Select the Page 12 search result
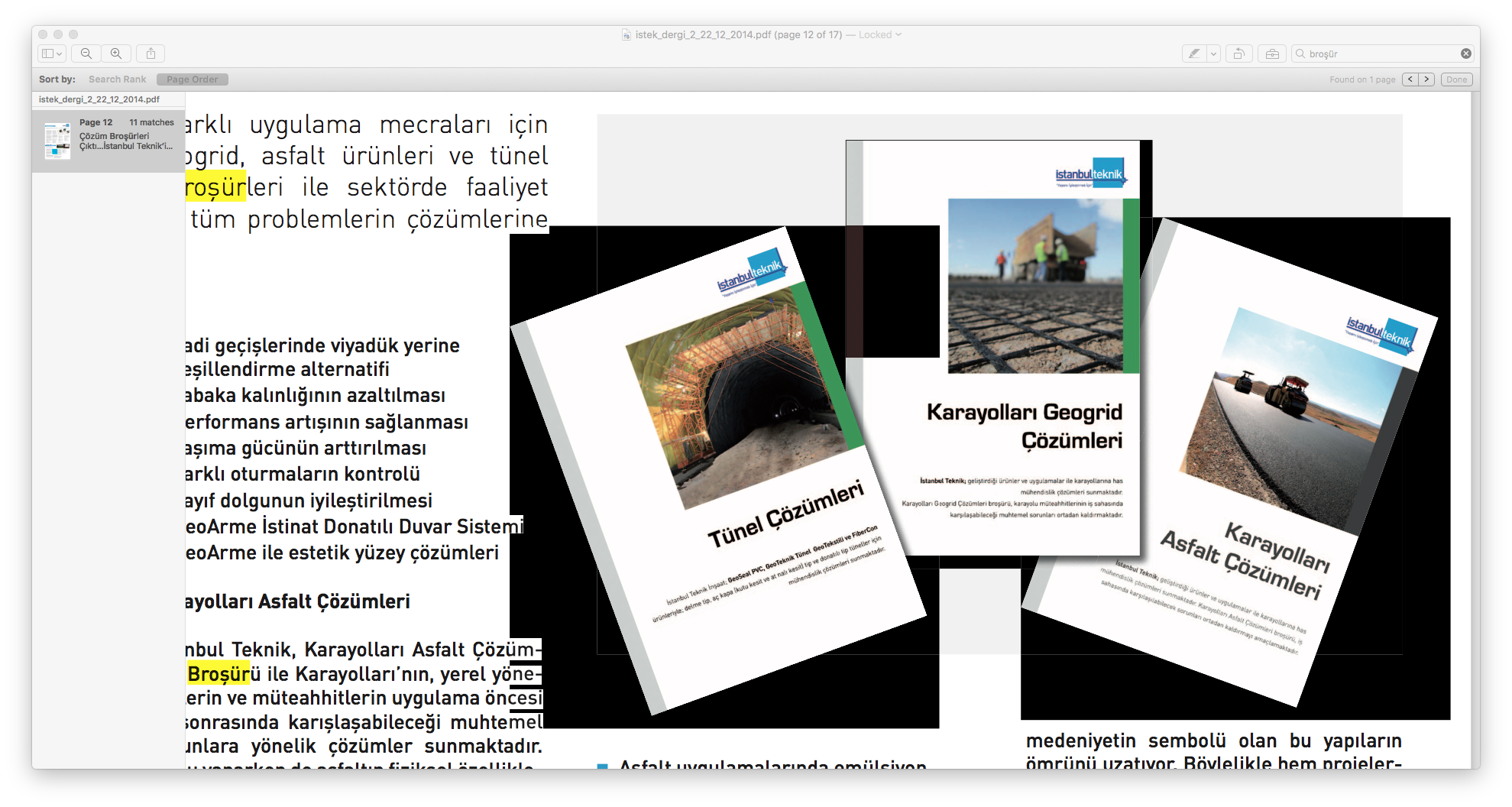 (x=108, y=141)
